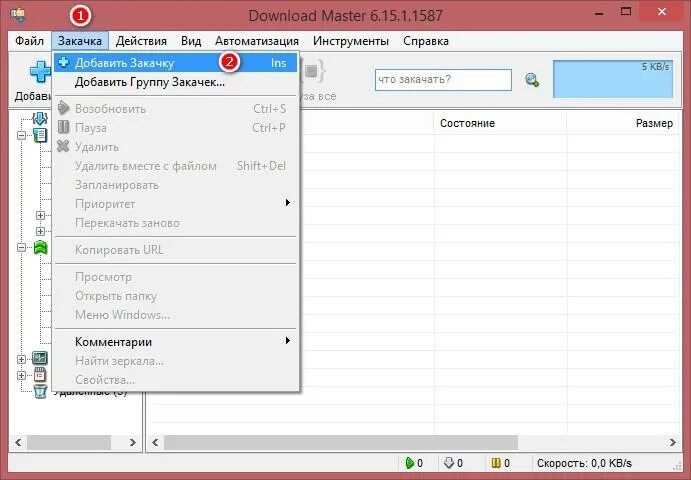
Task: Open the Приоритет submenu arrow
Action: pos(288,203)
